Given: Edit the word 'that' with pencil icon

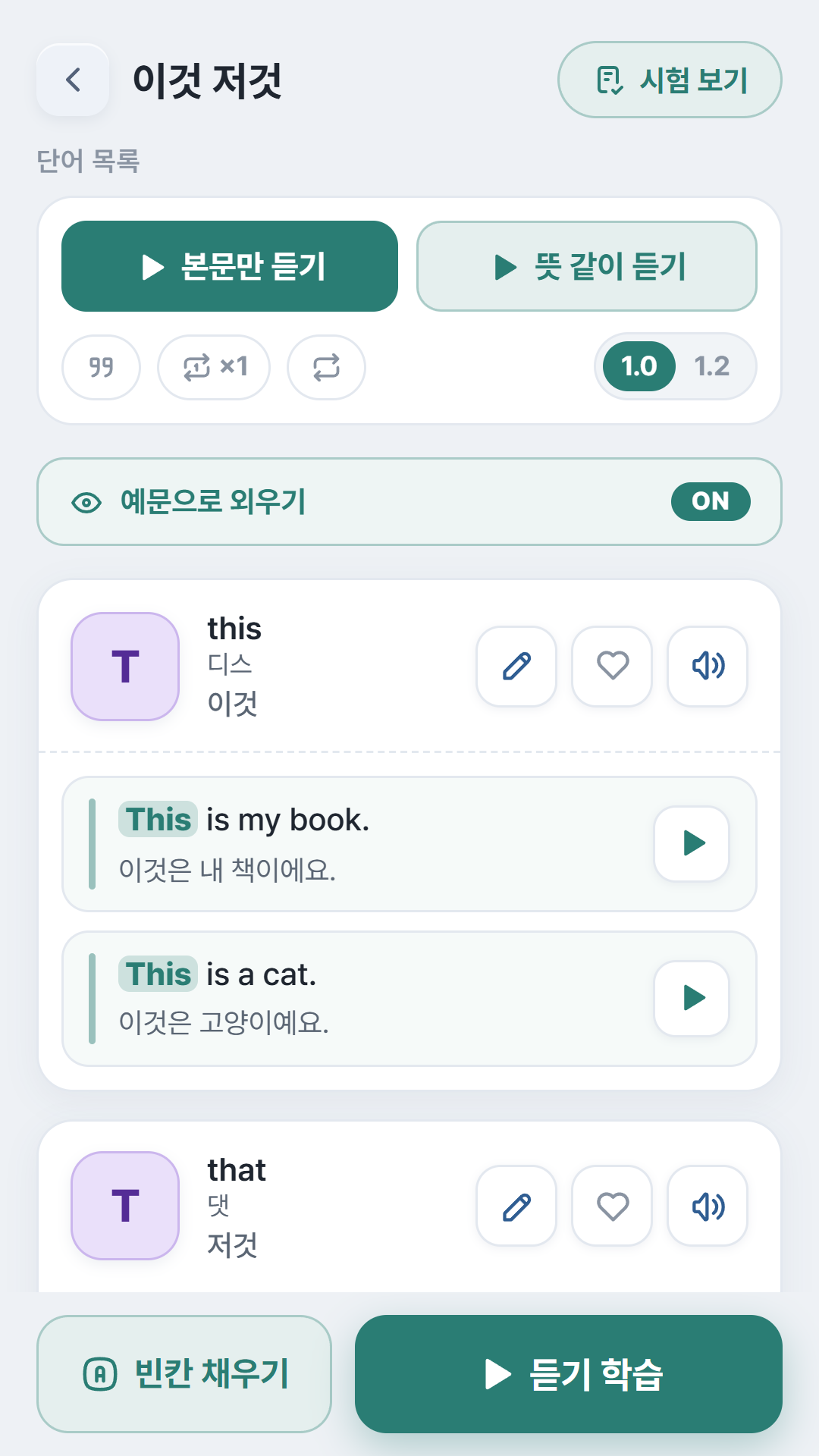Looking at the screenshot, I should point(516,1206).
